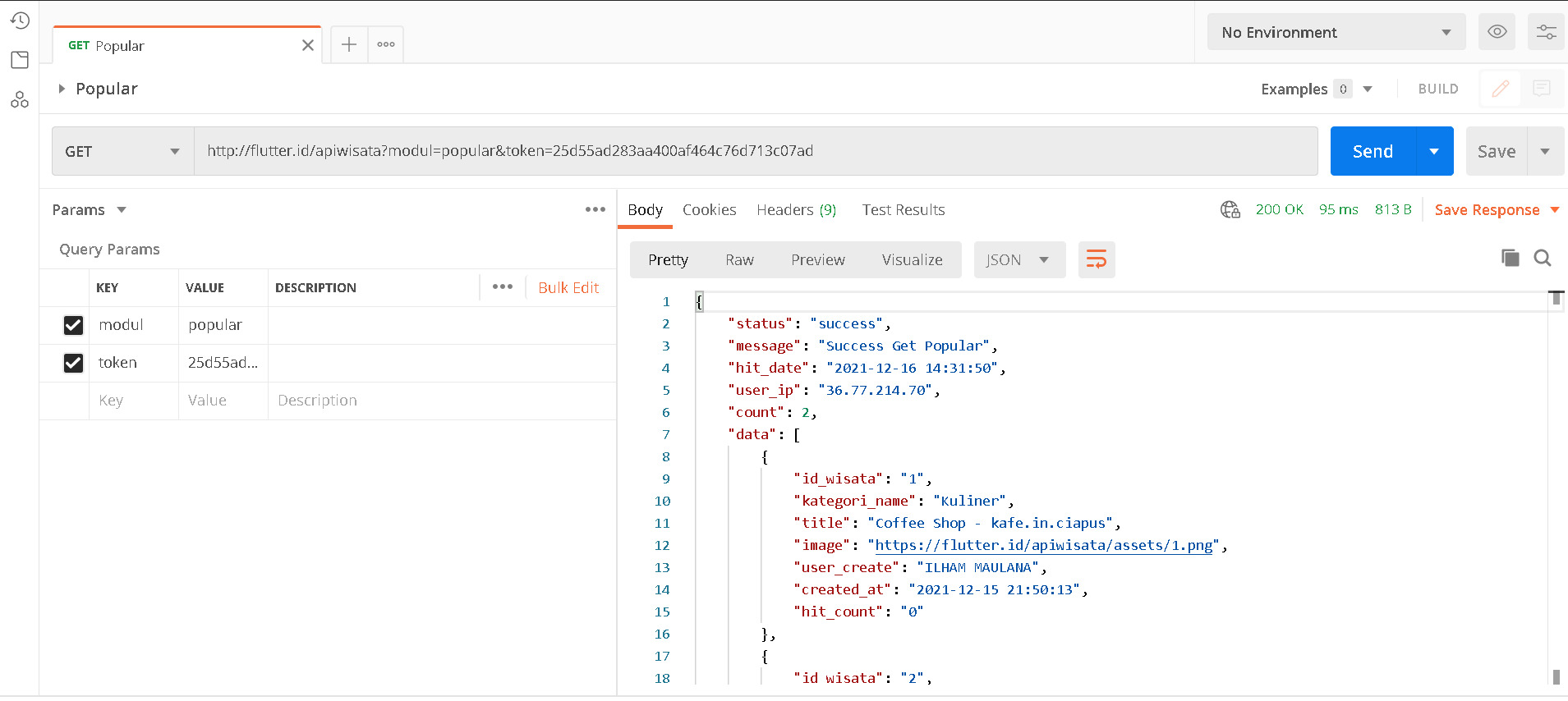Open the JSON format dropdown
This screenshot has width=1568, height=701.
(x=1019, y=259)
